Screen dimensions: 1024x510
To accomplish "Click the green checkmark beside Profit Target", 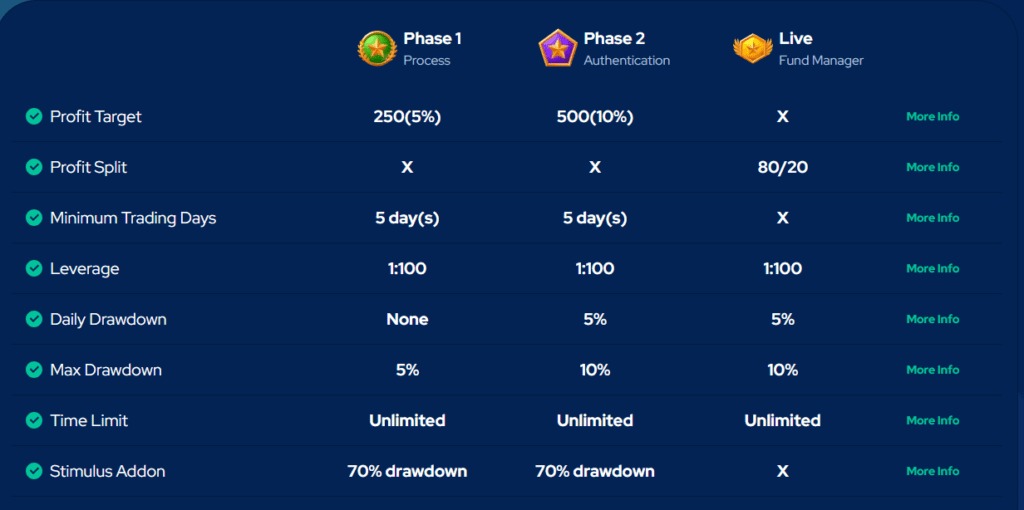I will click(34, 117).
